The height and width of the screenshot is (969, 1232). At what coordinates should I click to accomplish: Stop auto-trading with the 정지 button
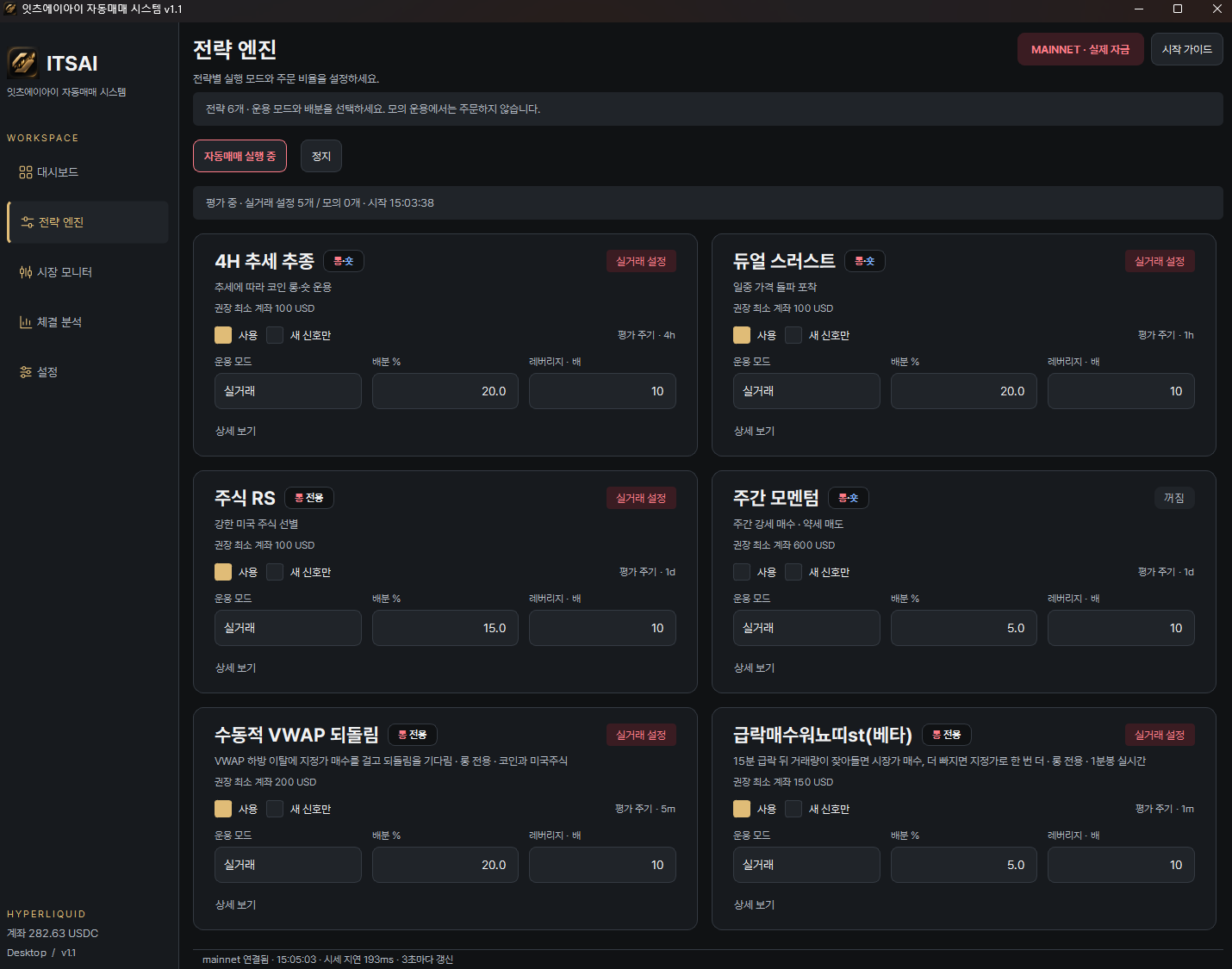tap(321, 156)
